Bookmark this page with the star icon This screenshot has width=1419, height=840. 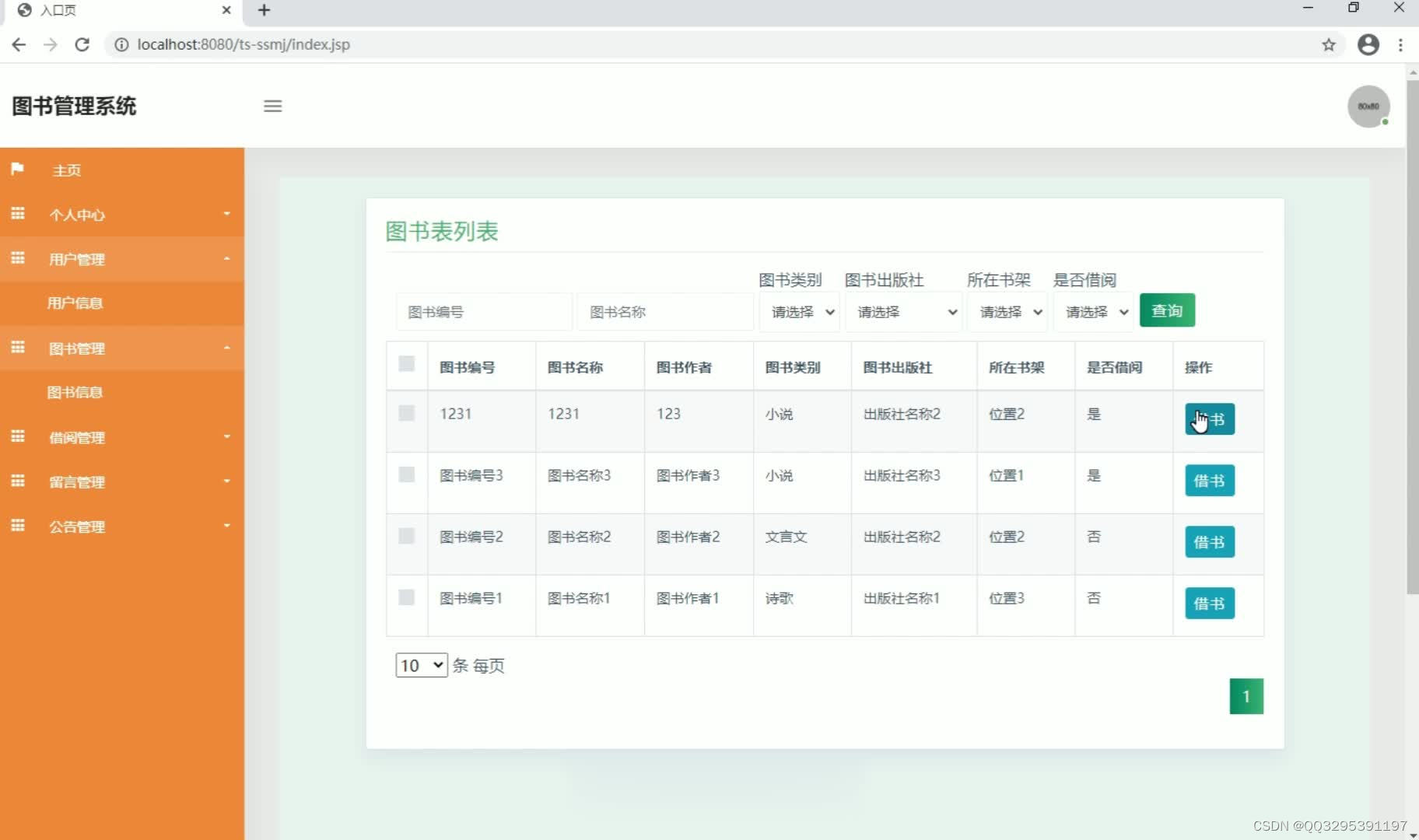(1329, 44)
